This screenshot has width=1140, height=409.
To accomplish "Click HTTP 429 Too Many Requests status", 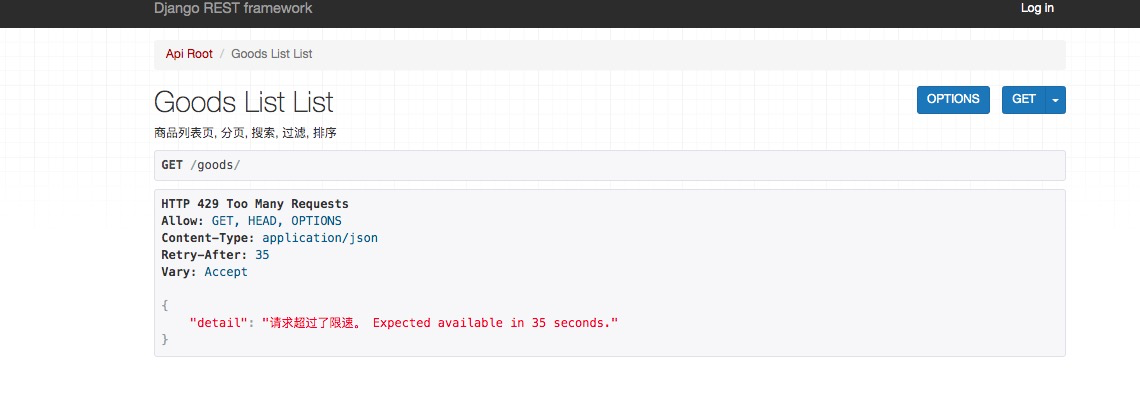I will point(254,204).
